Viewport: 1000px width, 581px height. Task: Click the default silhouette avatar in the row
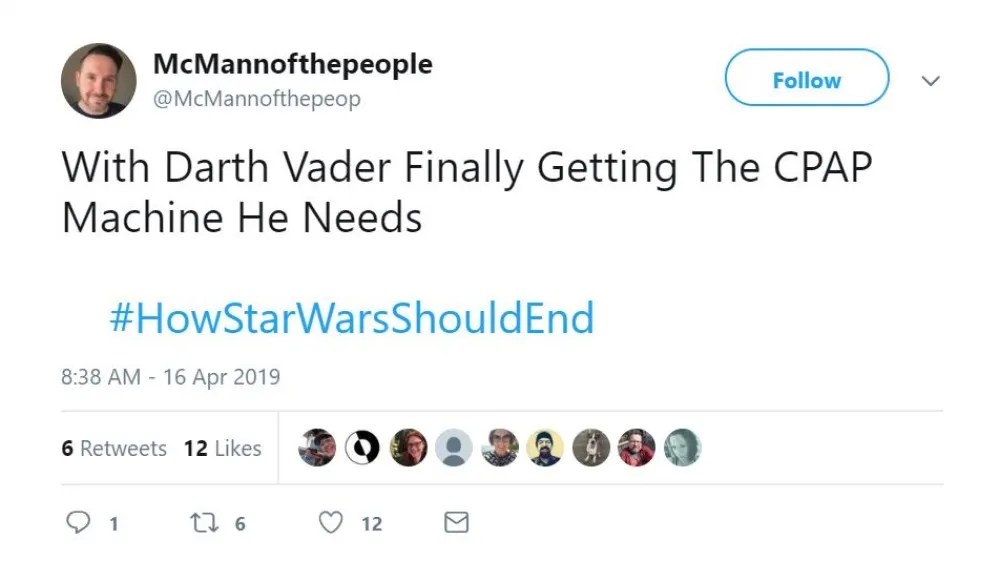point(454,447)
